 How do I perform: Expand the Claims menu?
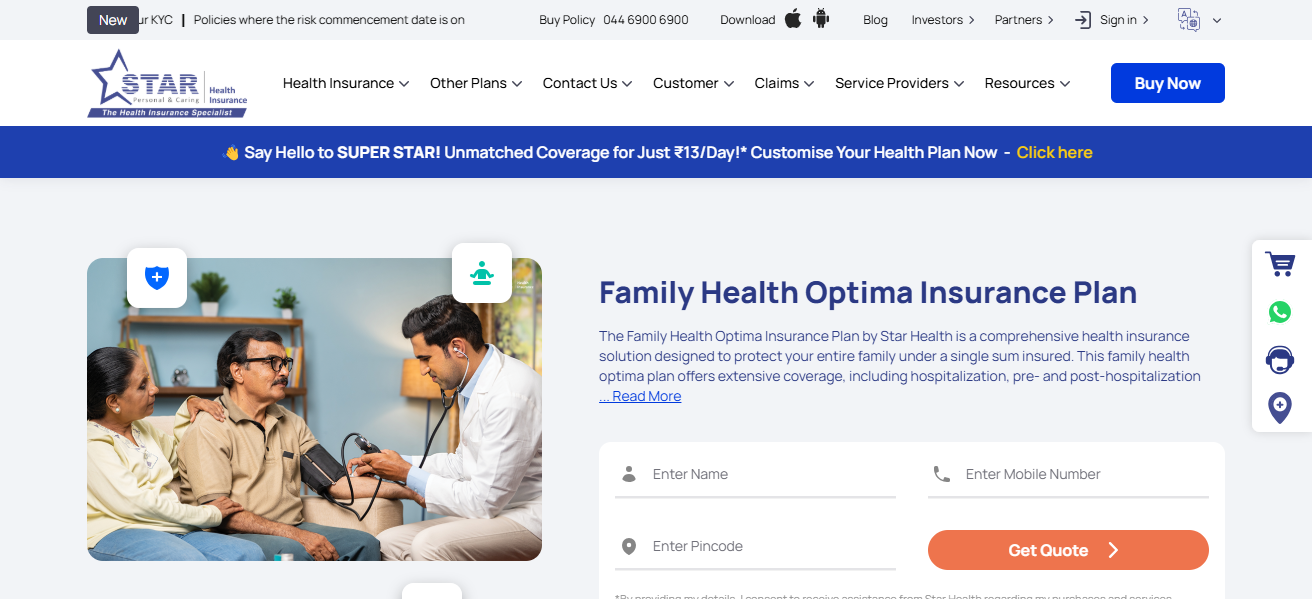785,83
